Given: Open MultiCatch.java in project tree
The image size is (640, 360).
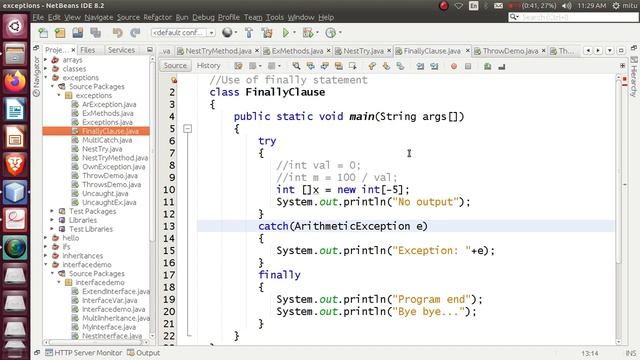Looking at the screenshot, I should [x=107, y=140].
